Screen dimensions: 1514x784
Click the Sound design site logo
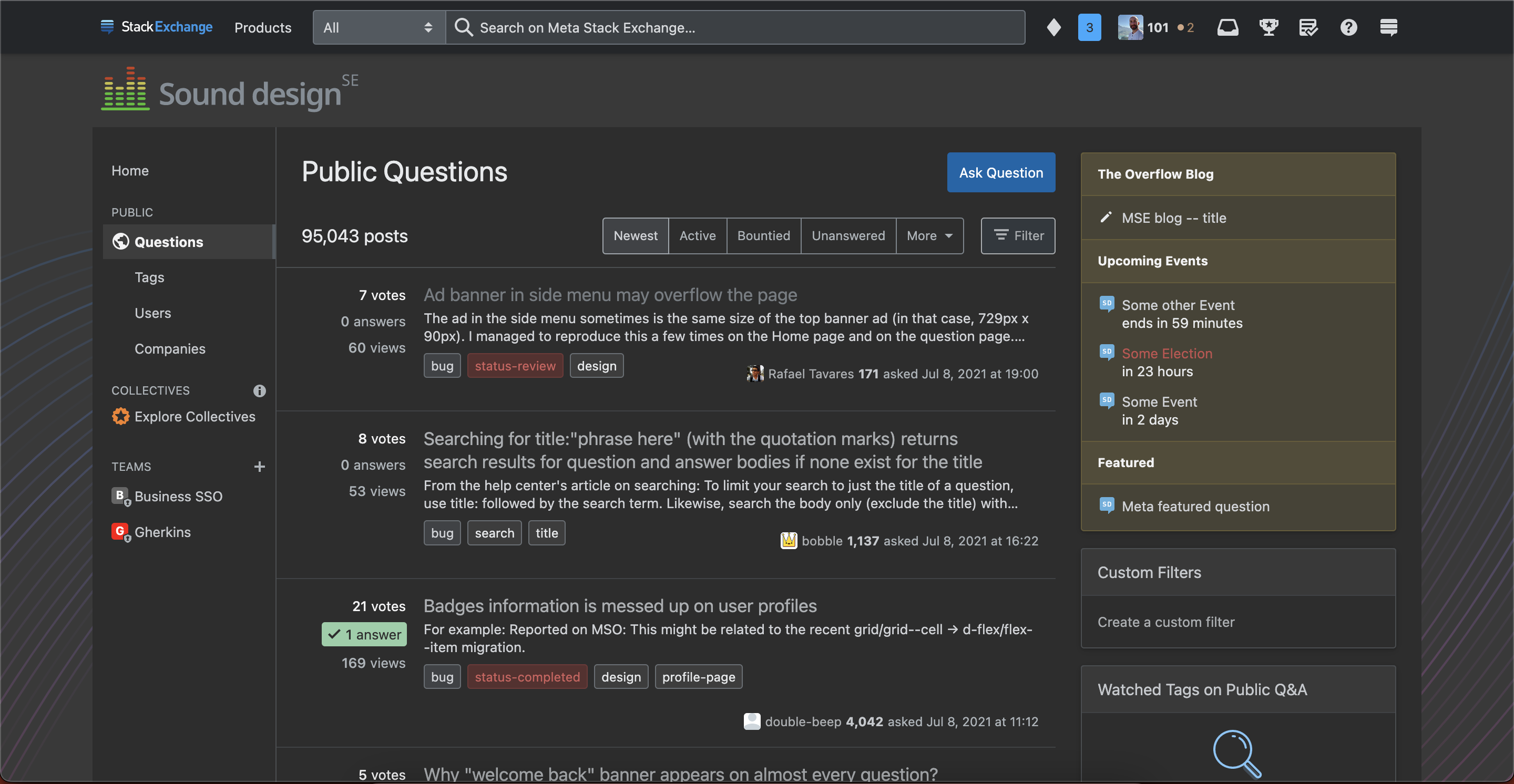tap(230, 89)
